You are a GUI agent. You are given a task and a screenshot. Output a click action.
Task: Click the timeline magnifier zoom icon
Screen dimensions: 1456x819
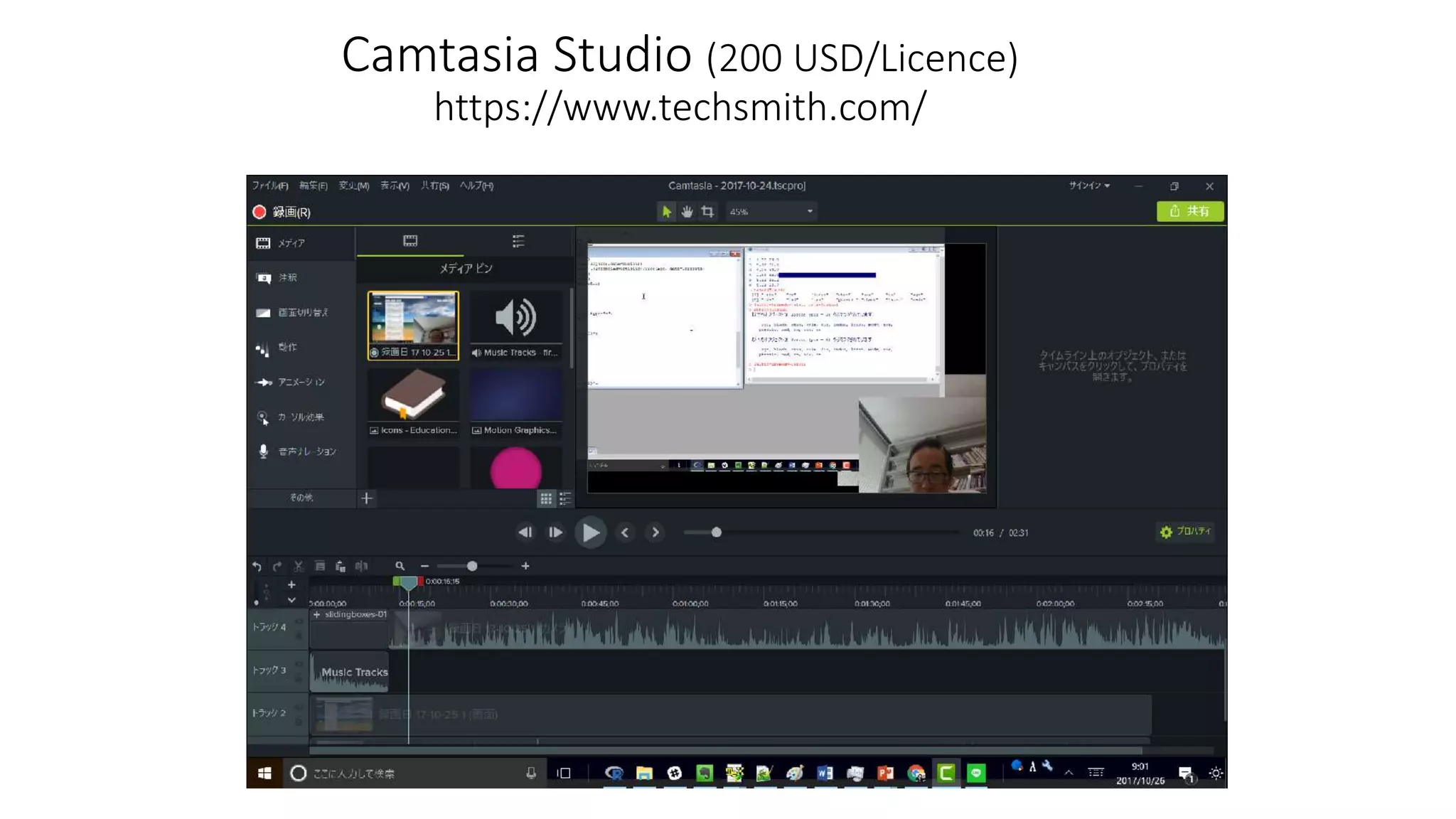coord(400,567)
